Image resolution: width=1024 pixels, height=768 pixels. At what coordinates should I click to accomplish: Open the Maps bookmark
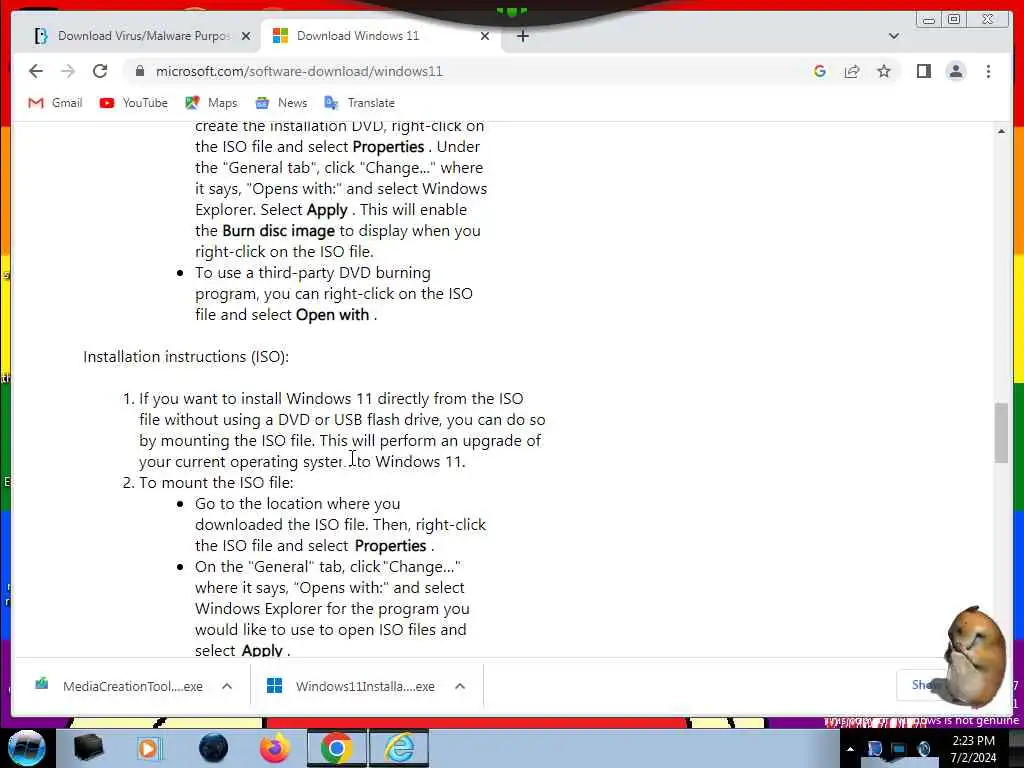[211, 103]
